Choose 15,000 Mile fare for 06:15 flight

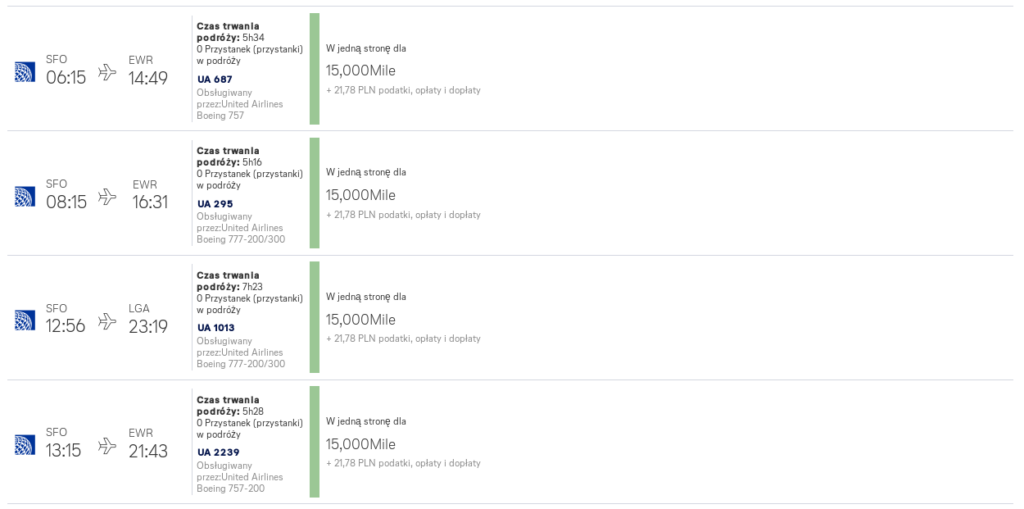point(360,71)
